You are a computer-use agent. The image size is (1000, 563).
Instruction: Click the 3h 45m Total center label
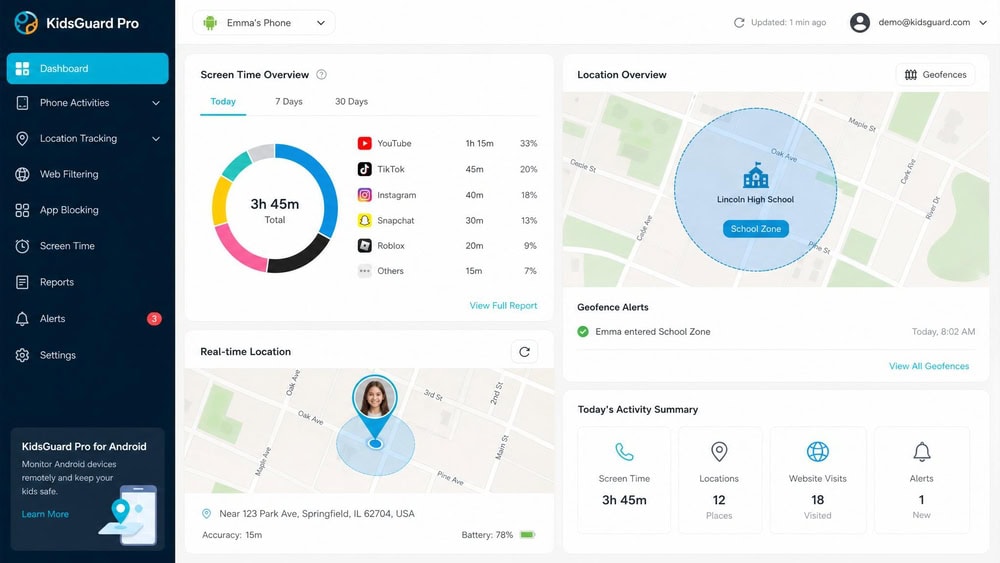[x=275, y=210]
